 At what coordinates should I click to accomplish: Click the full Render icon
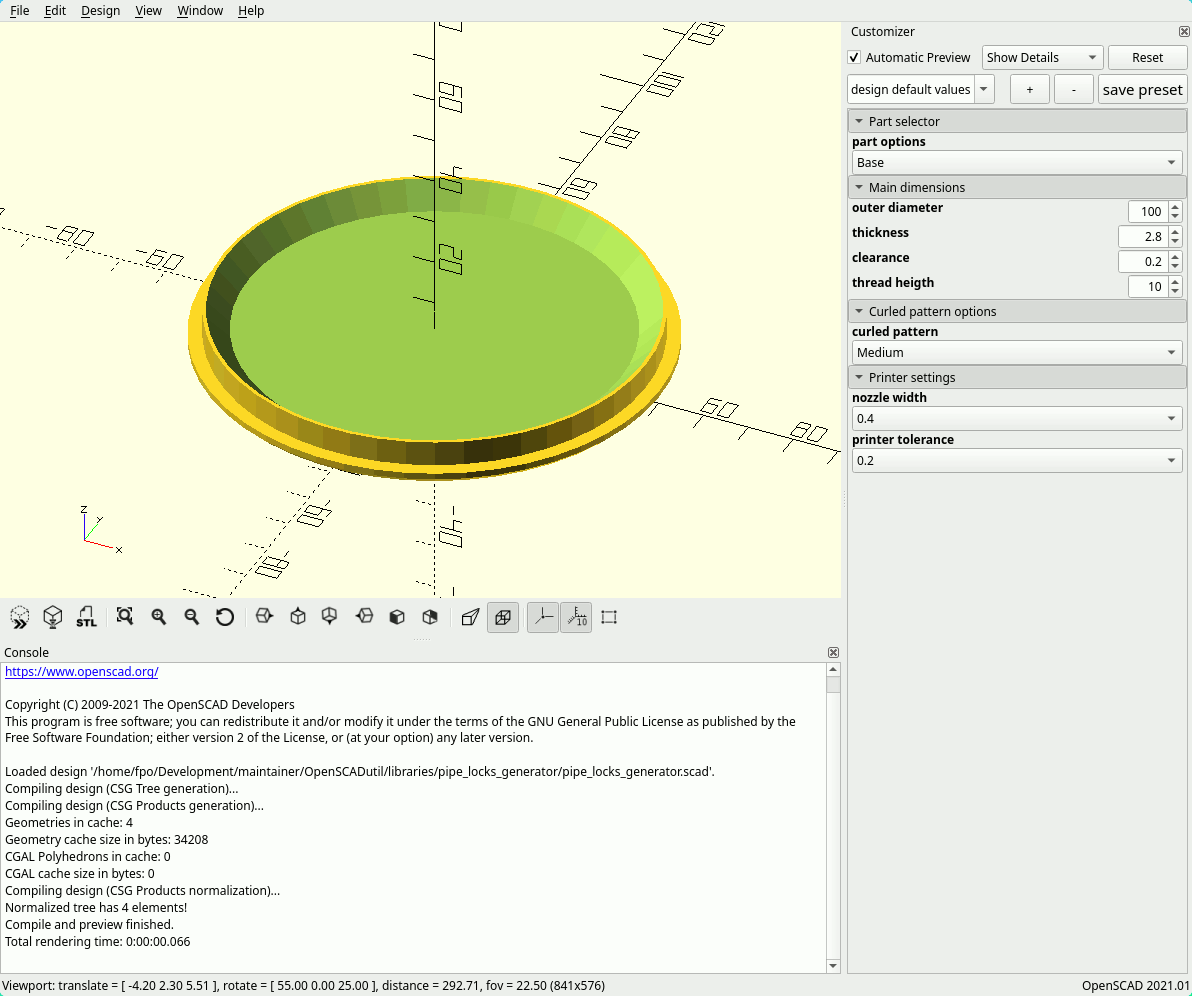[53, 617]
